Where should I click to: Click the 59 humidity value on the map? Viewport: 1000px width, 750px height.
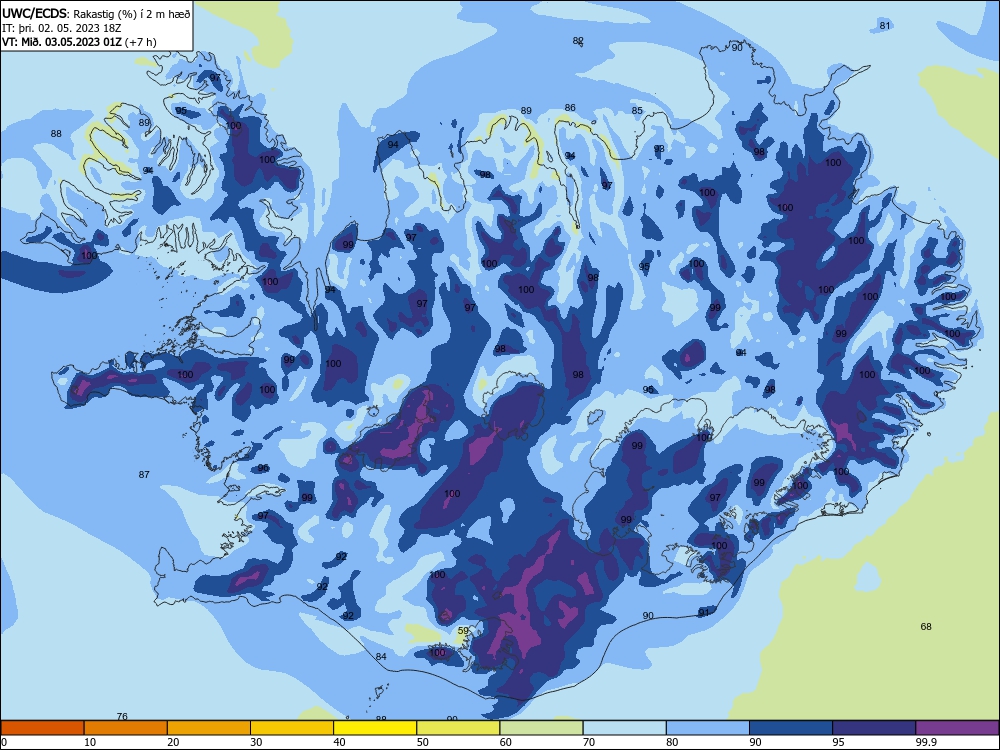point(464,630)
